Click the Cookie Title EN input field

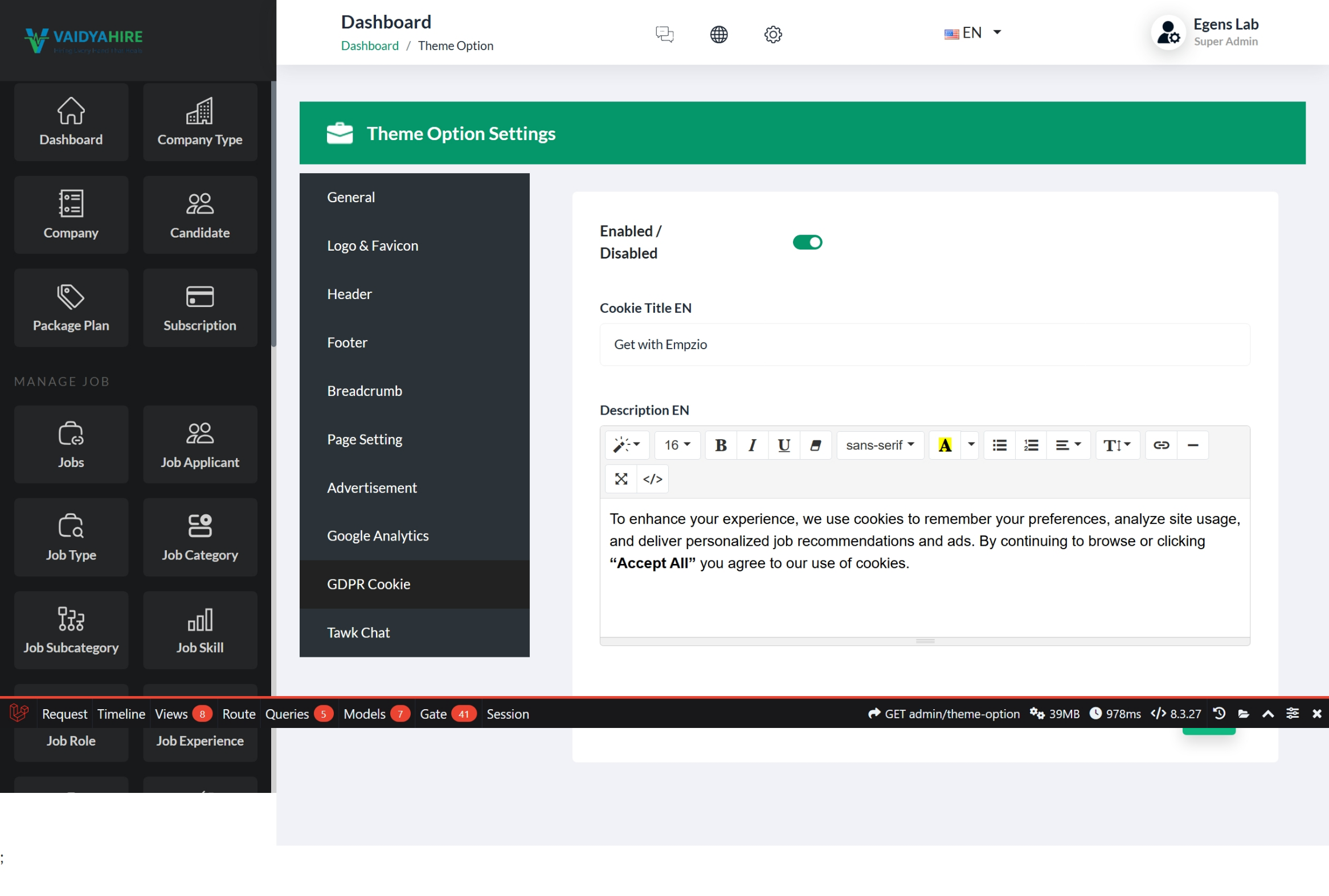click(x=925, y=345)
